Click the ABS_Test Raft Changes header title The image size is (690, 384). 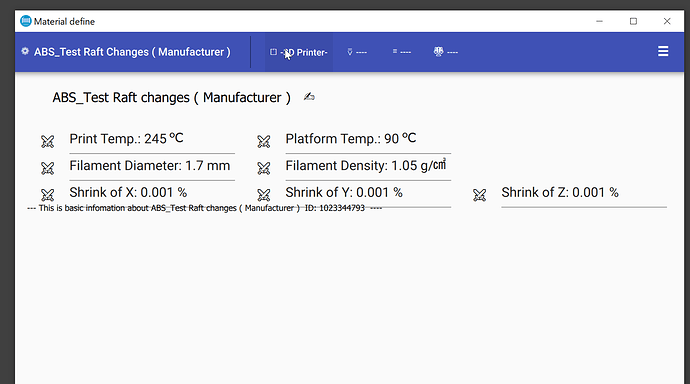tap(132, 52)
